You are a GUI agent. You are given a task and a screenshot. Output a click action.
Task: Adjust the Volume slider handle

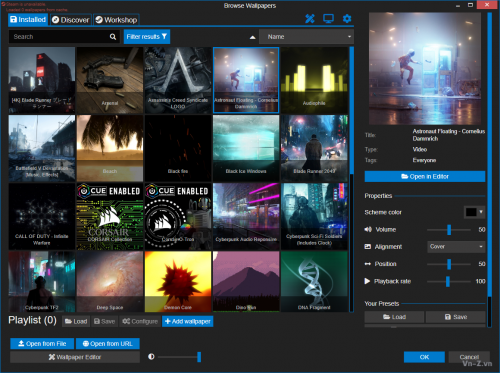click(x=449, y=229)
